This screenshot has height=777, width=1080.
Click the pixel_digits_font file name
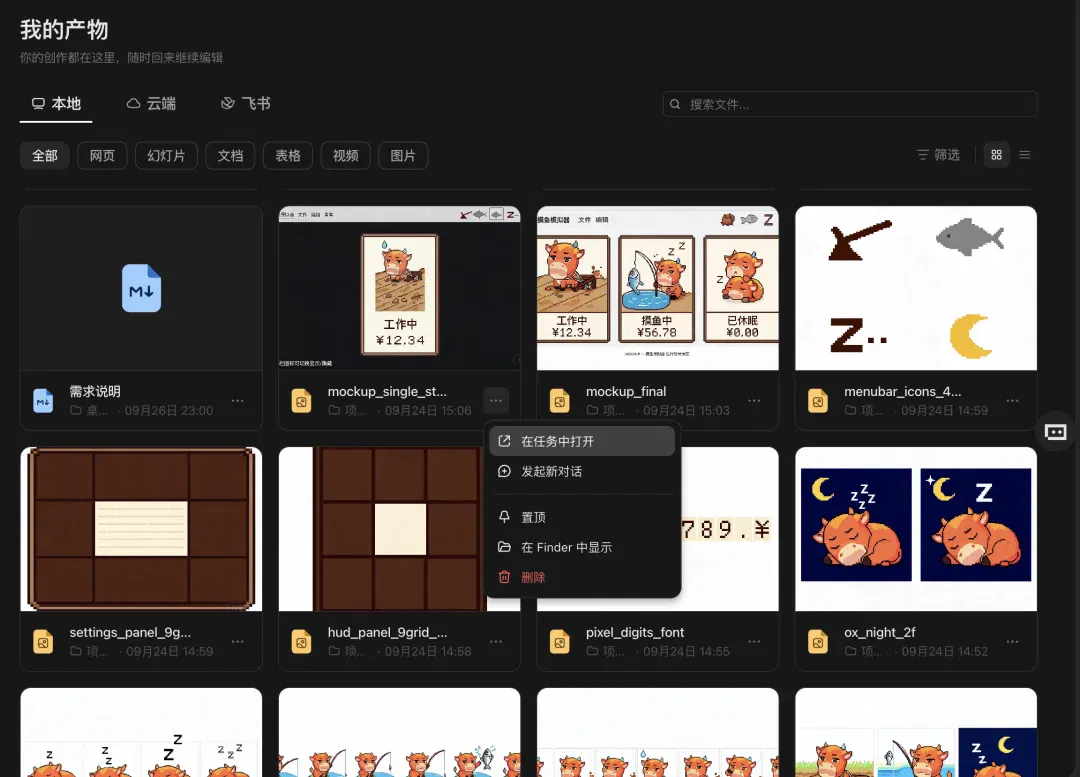(x=635, y=632)
